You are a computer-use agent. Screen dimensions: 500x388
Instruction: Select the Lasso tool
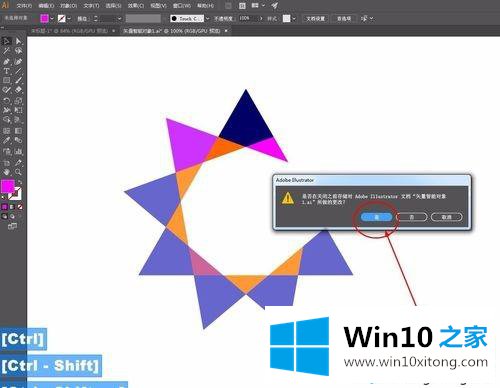(18, 51)
